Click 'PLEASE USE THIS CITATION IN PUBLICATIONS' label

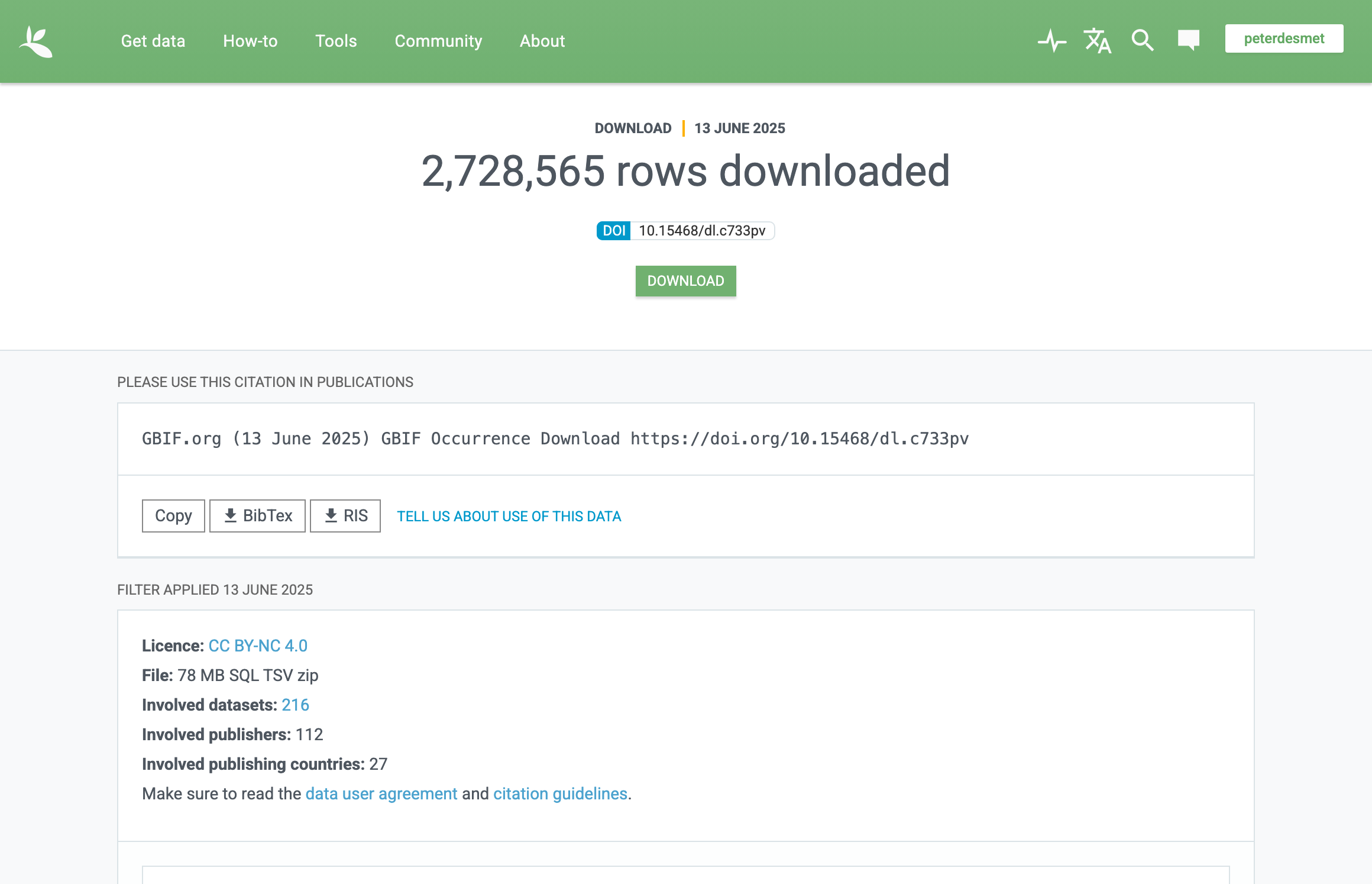tap(265, 382)
